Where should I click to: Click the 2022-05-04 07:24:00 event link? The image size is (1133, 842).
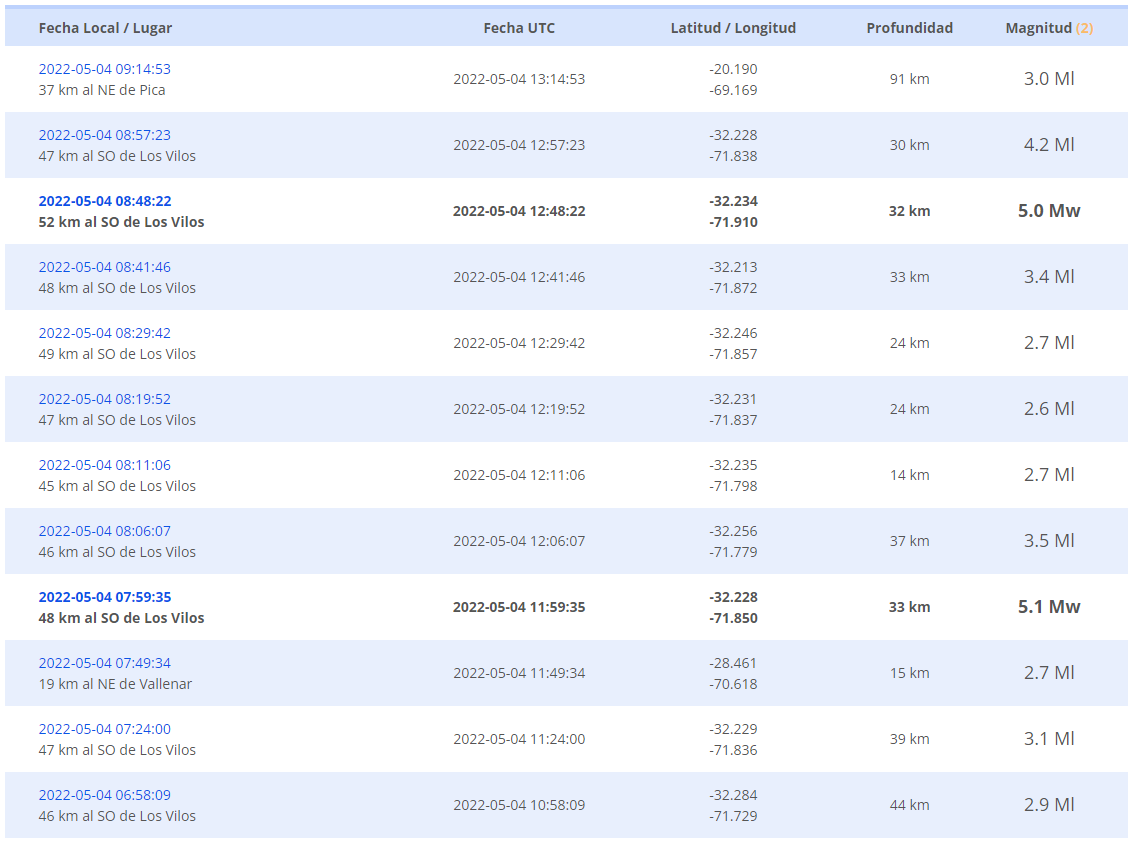click(104, 729)
